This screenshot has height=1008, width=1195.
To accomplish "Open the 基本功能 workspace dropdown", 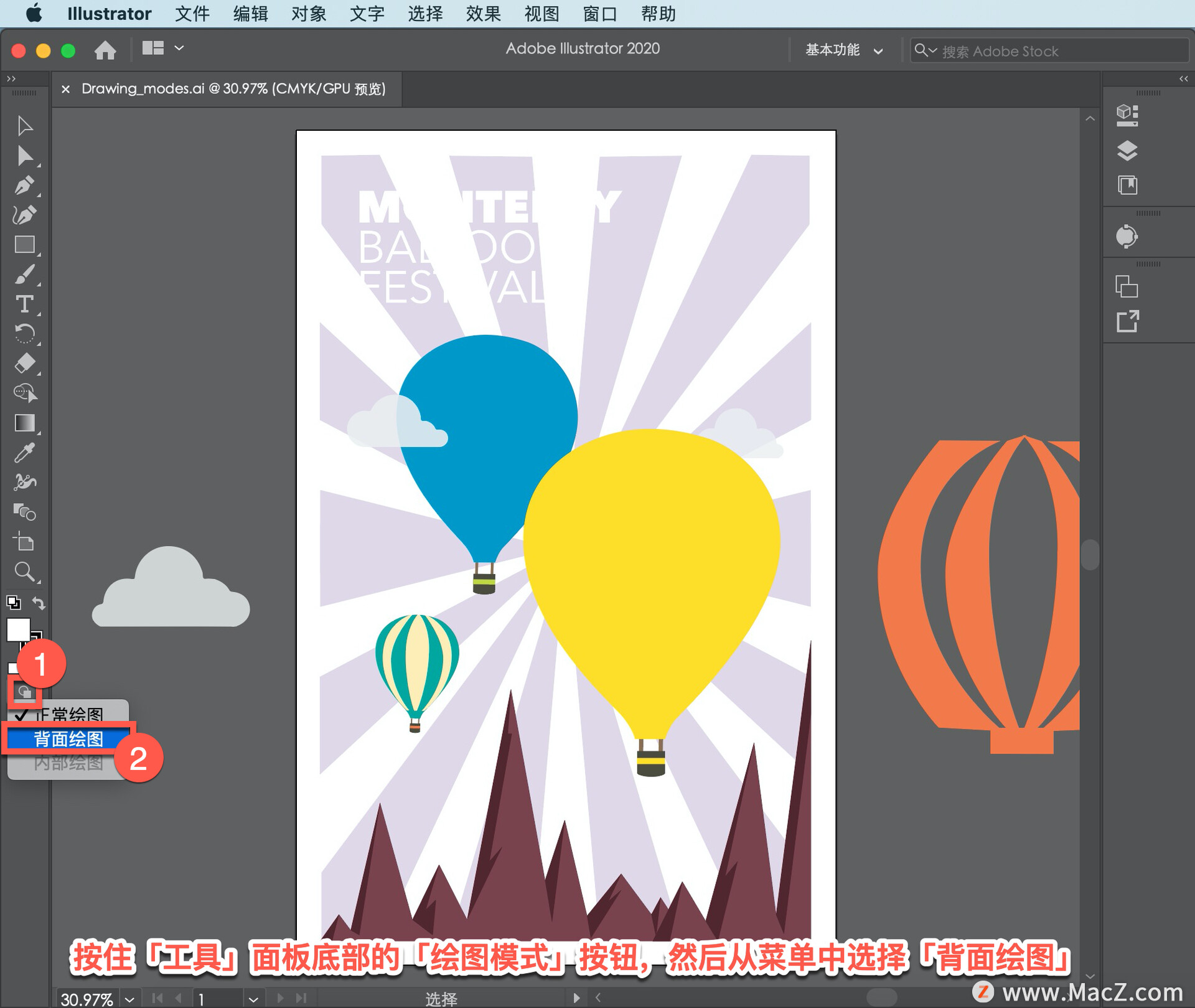I will 843,50.
